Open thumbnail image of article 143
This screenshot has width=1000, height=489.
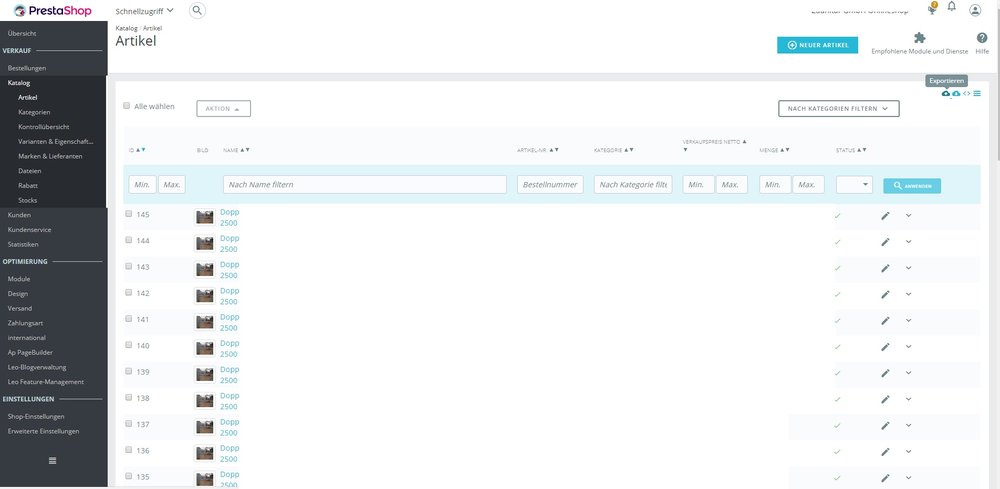coord(205,270)
